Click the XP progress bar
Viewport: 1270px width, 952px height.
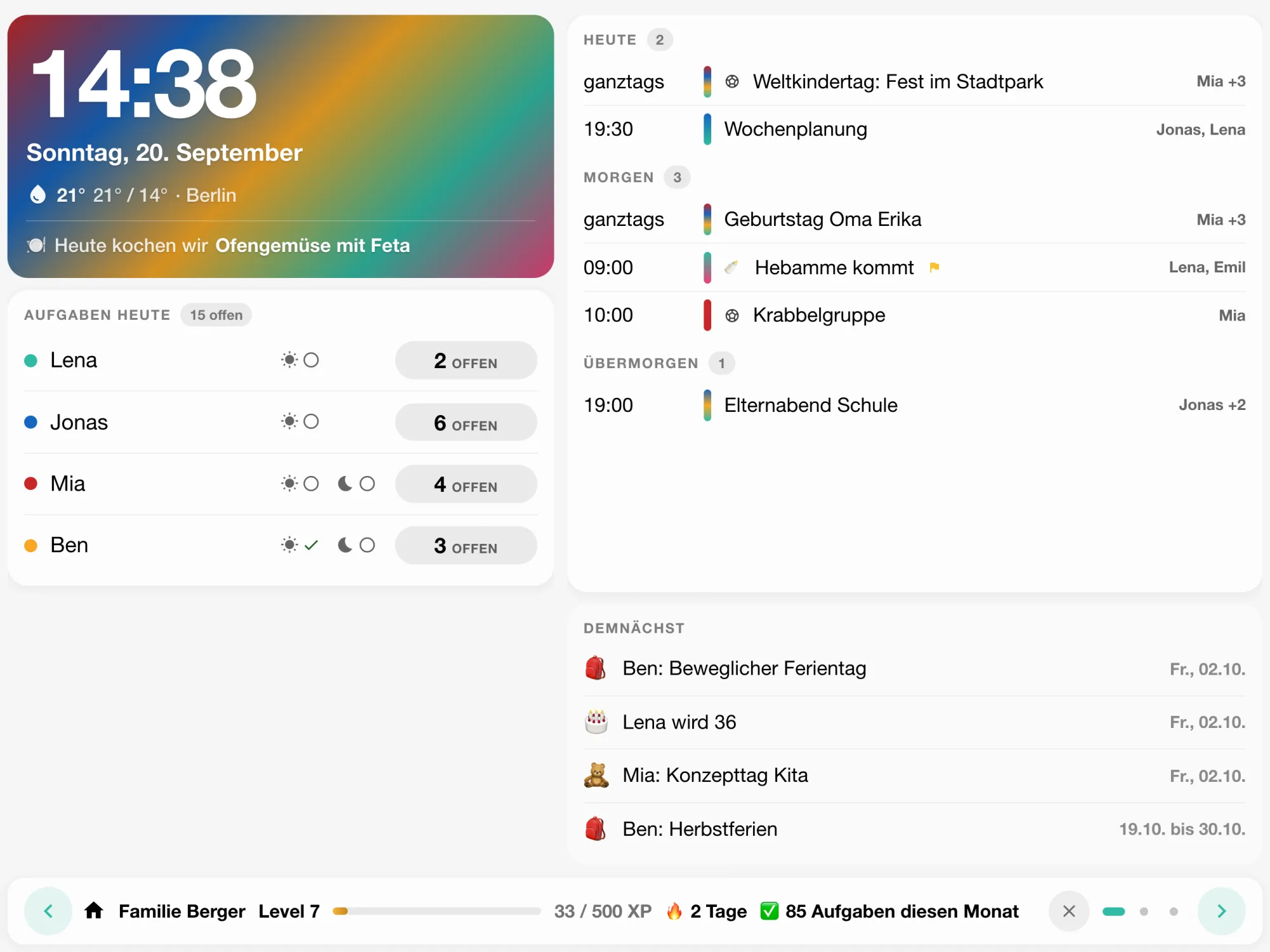point(437,911)
